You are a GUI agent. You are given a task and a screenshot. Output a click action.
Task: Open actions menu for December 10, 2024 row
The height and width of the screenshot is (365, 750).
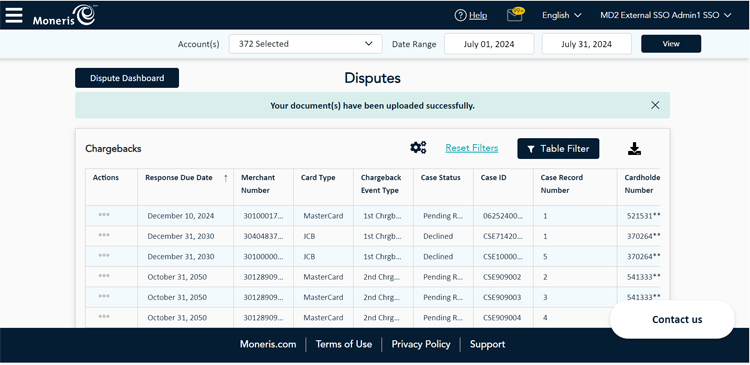[x=104, y=215]
